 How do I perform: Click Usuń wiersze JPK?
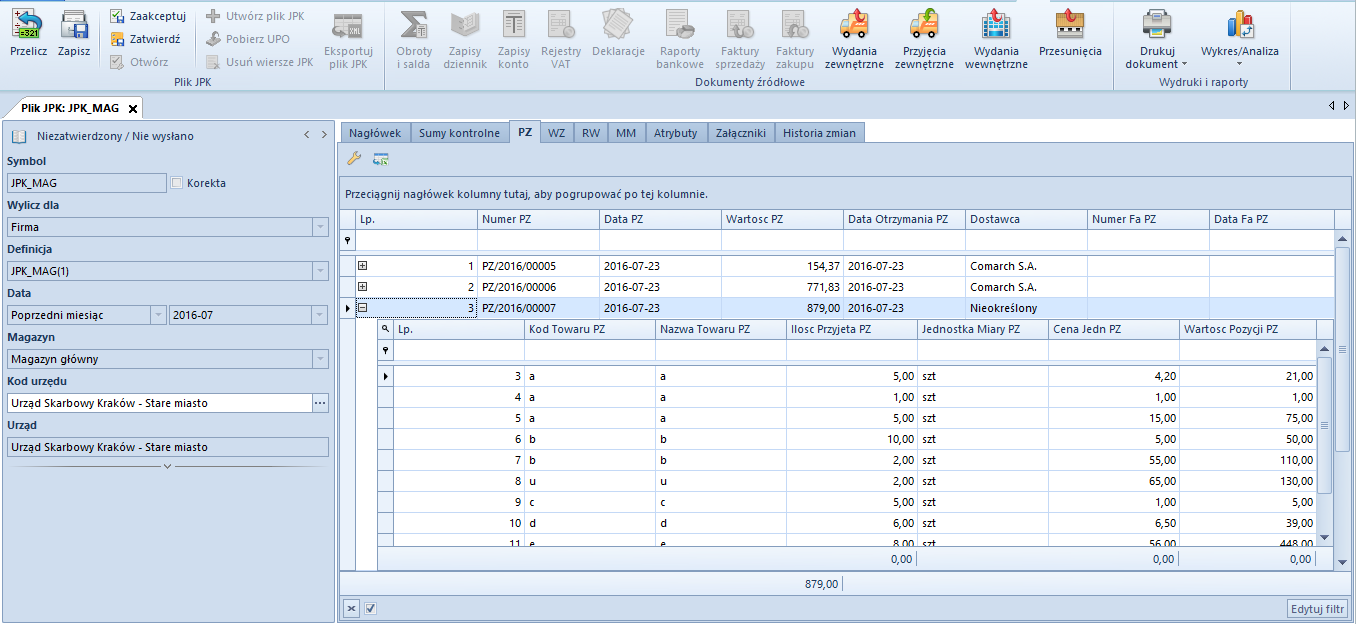[x=259, y=62]
